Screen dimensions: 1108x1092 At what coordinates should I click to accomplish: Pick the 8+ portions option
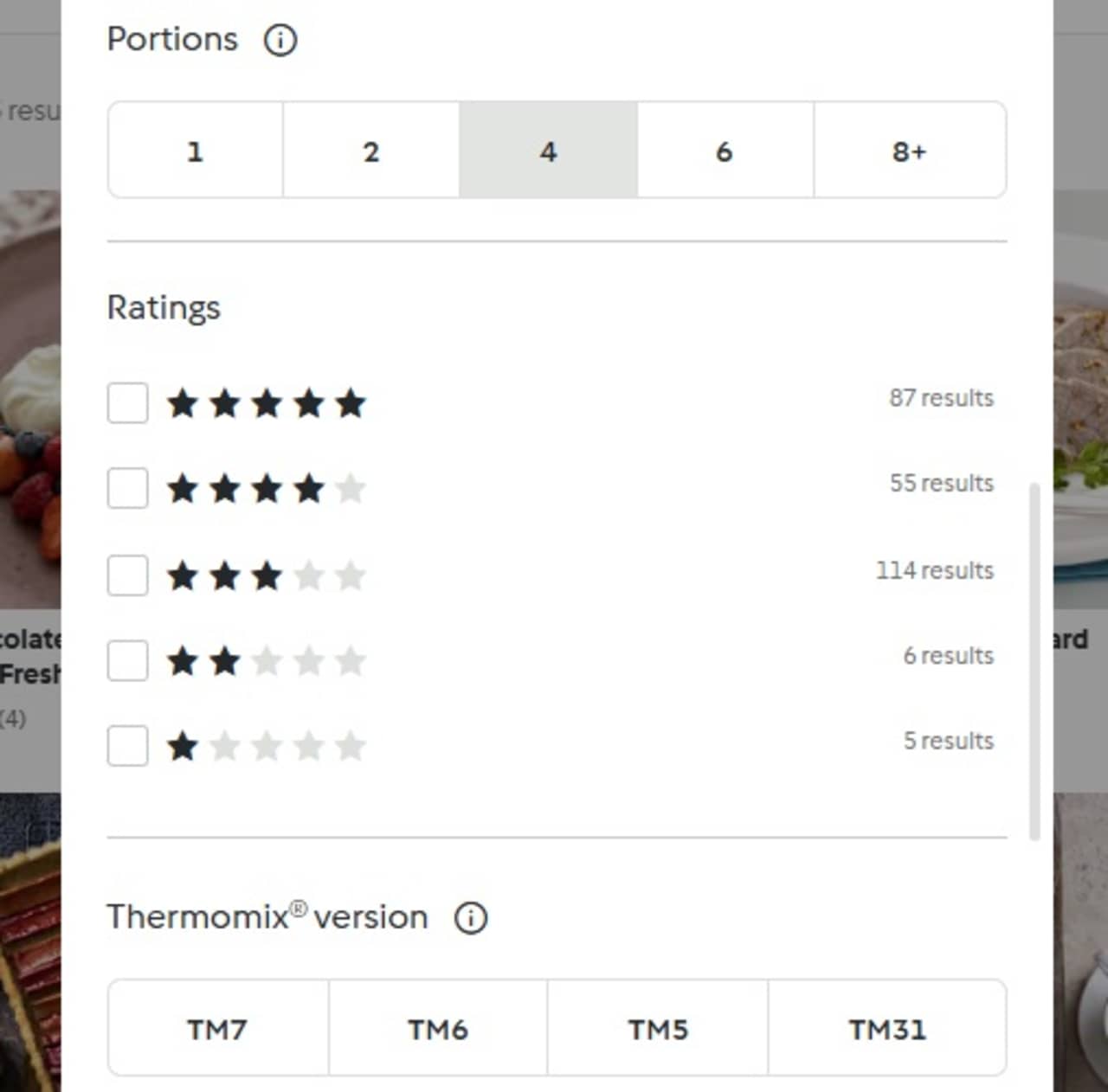click(910, 151)
